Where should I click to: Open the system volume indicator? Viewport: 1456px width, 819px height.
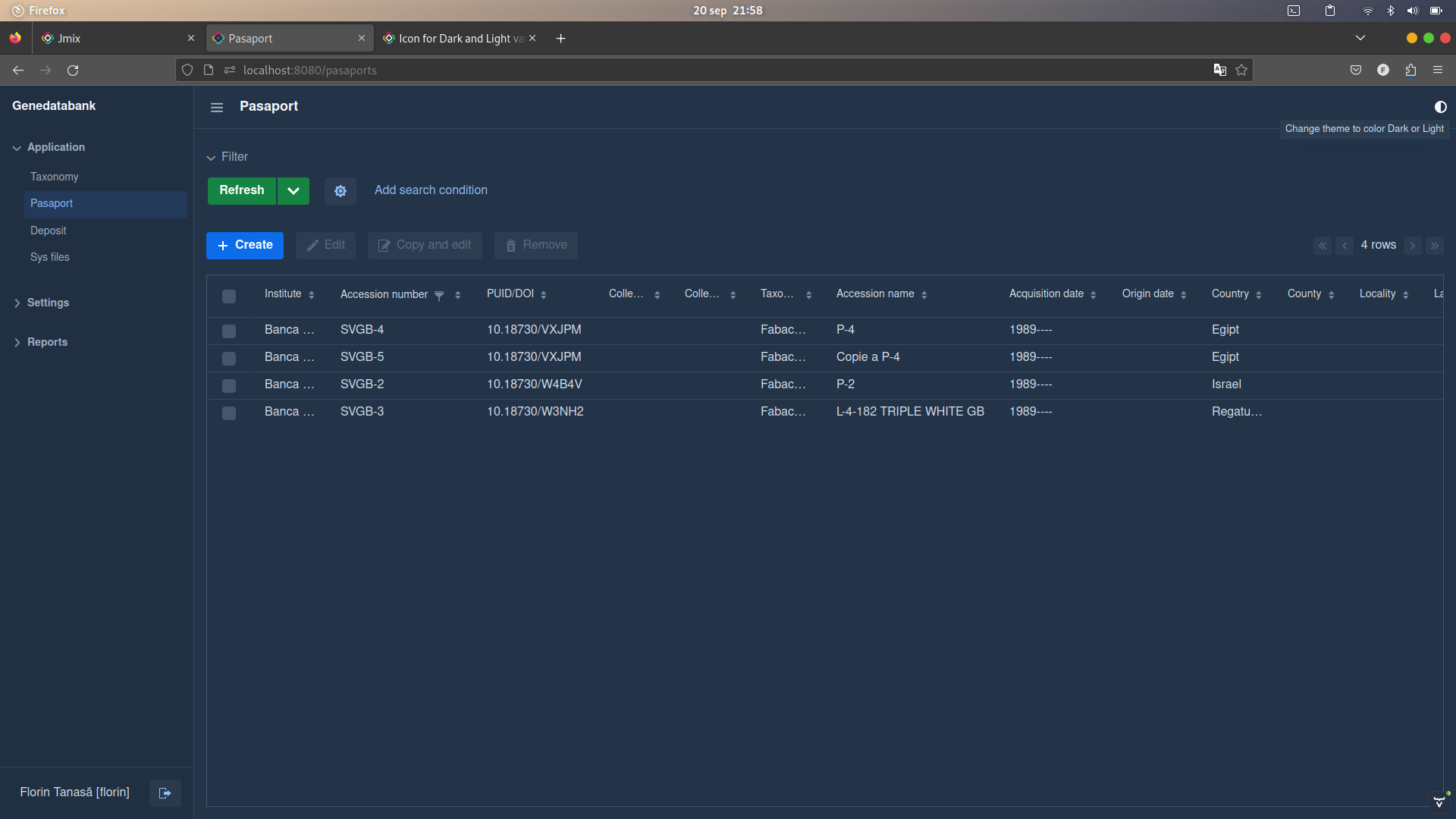click(1412, 11)
